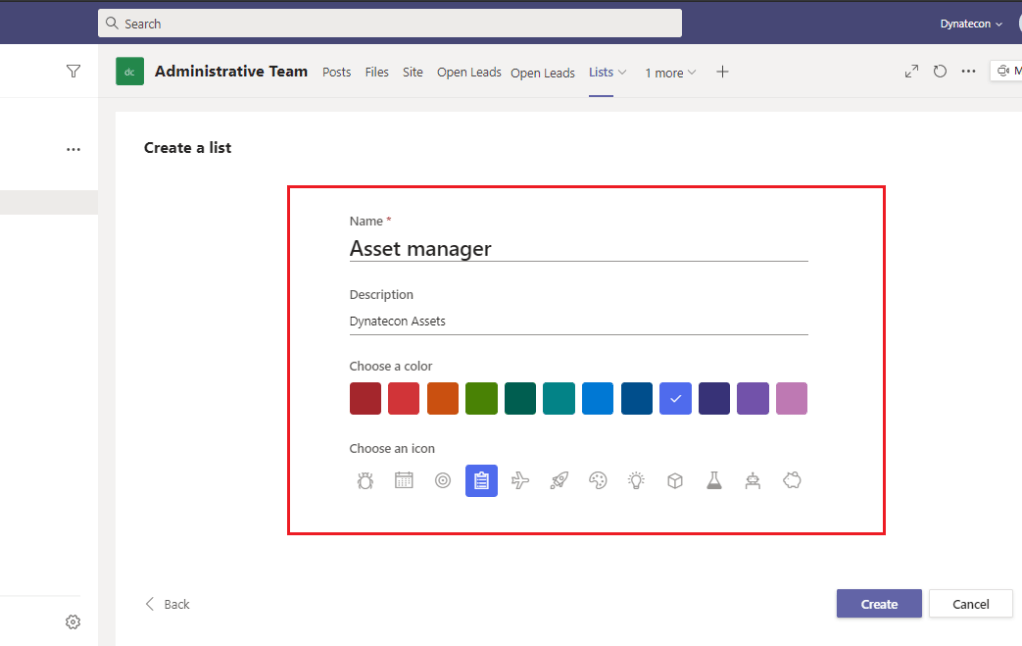
Task: Select the already-checked clipboard icon
Action: pos(481,481)
